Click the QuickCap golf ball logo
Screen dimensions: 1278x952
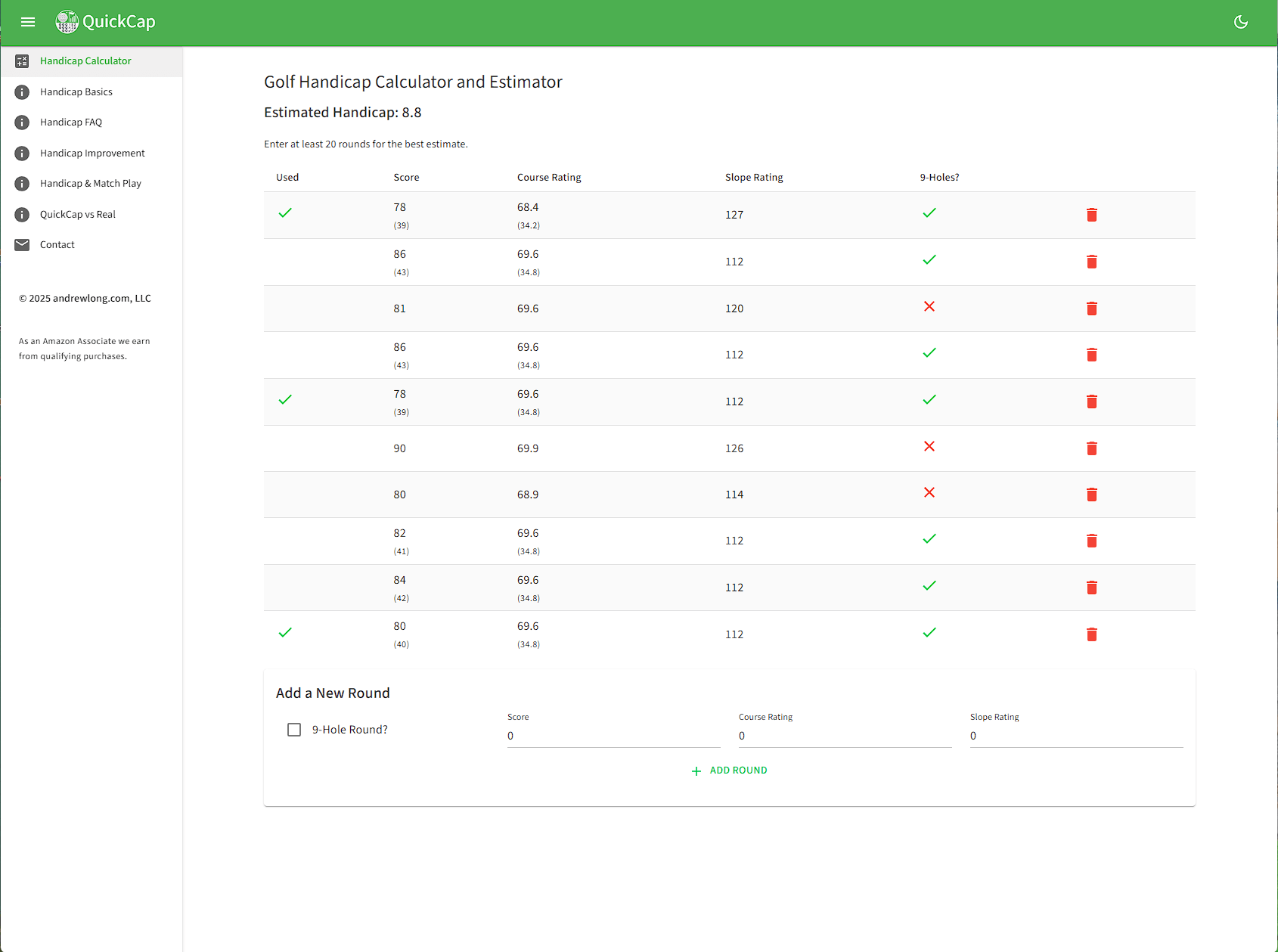67,22
